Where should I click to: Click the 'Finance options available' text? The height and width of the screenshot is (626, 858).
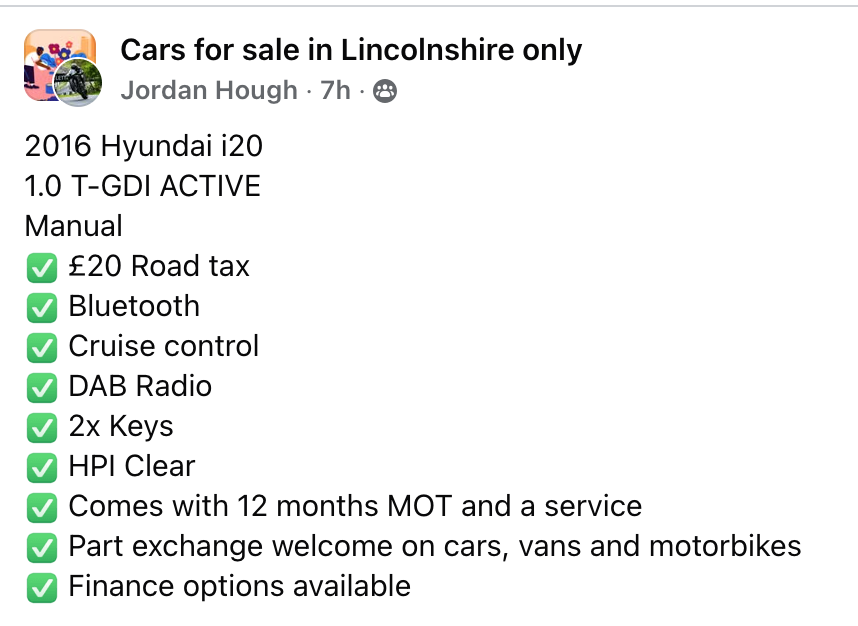(239, 586)
